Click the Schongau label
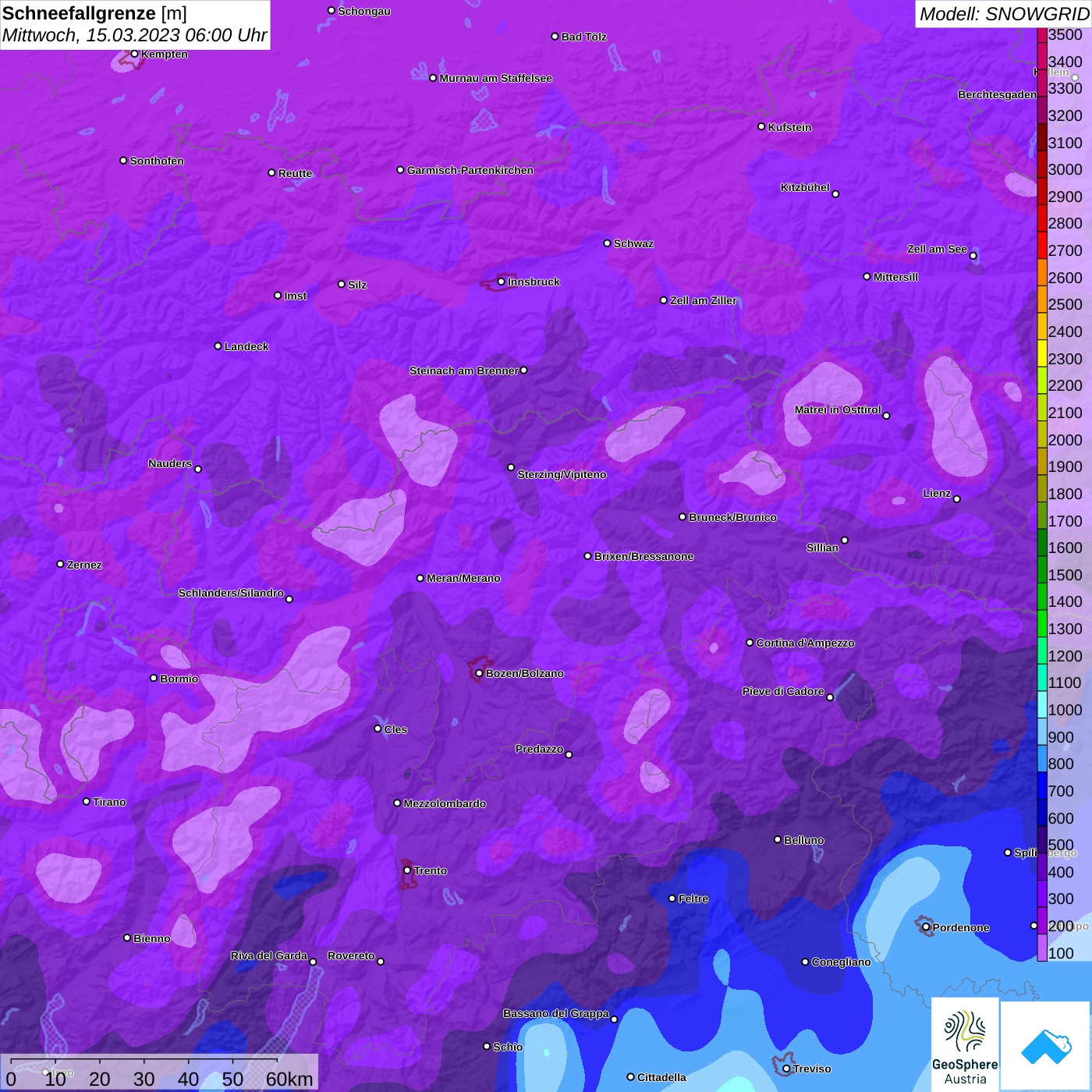 point(364,11)
